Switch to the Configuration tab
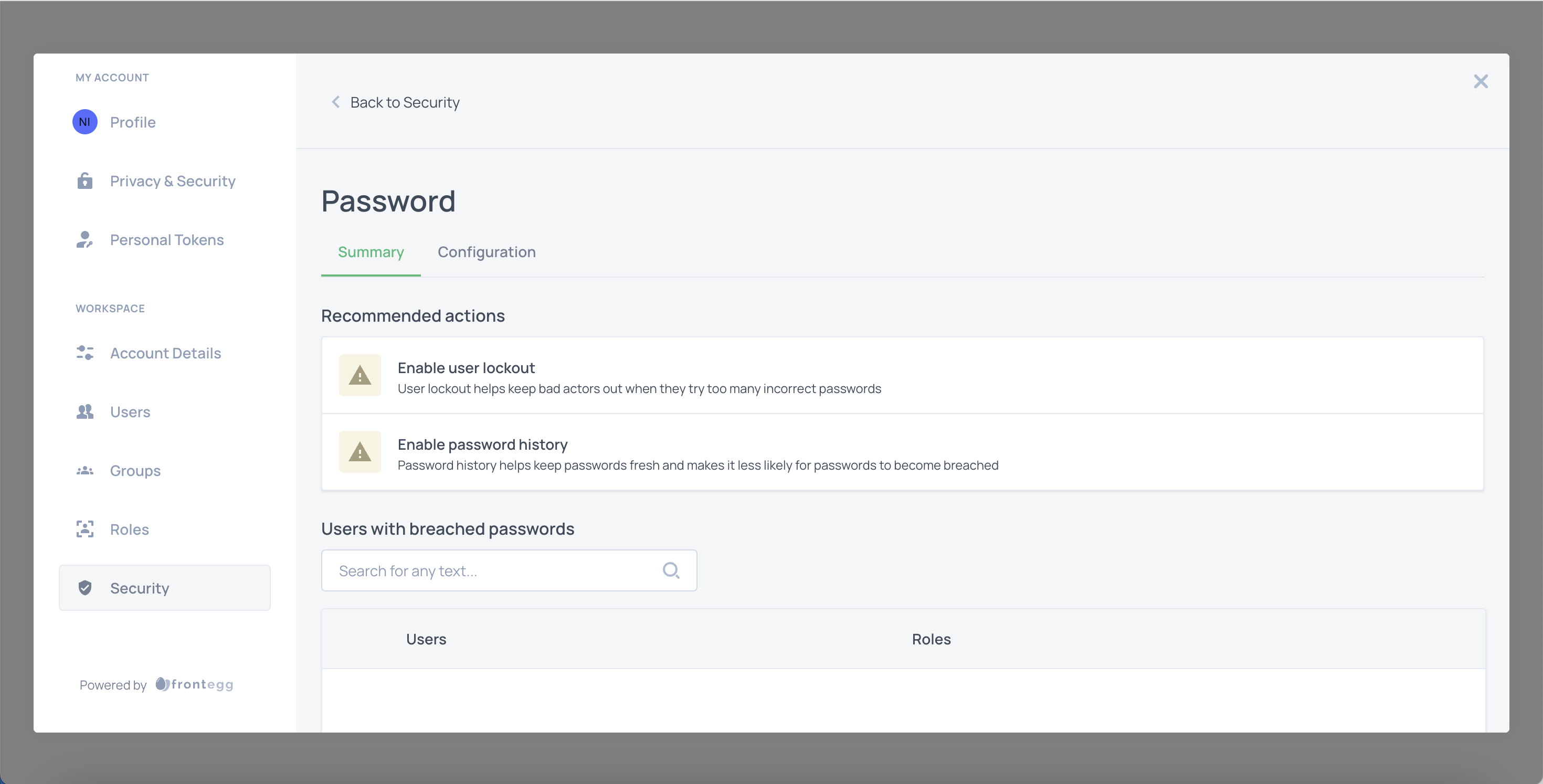 (486, 251)
